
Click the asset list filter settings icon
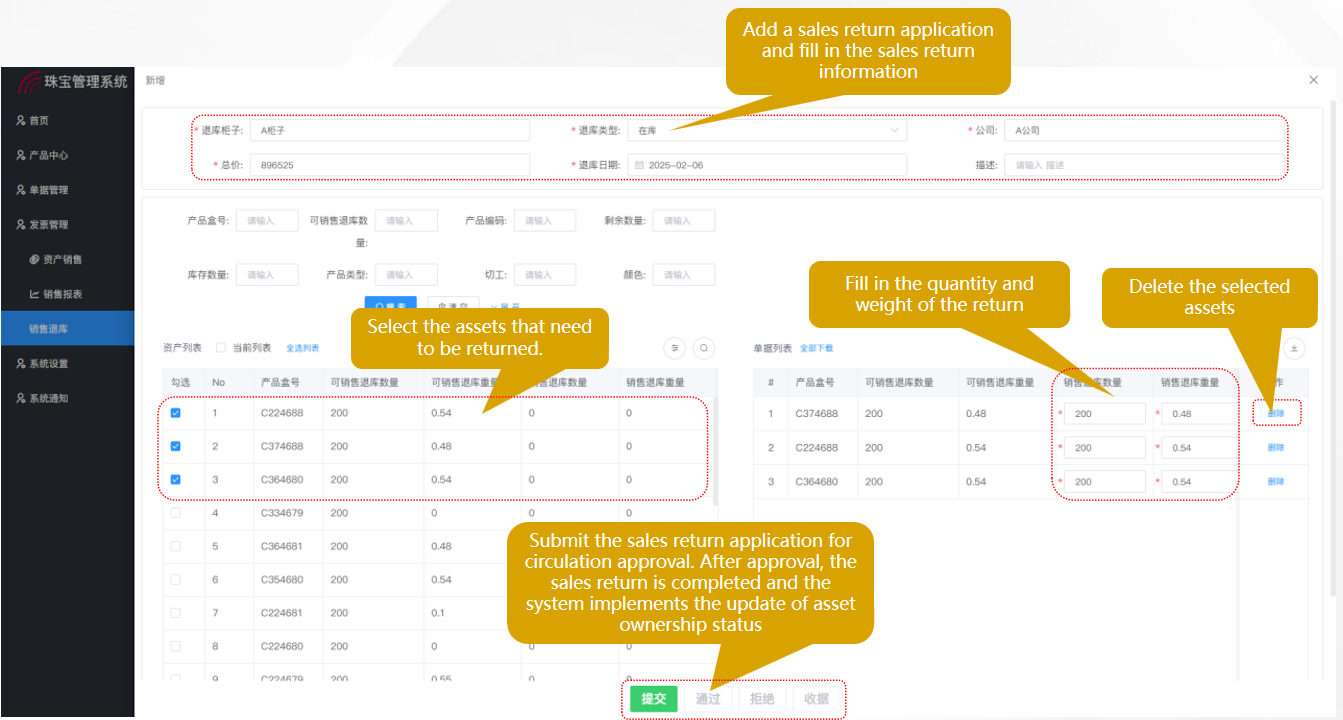pyautogui.click(x=676, y=348)
